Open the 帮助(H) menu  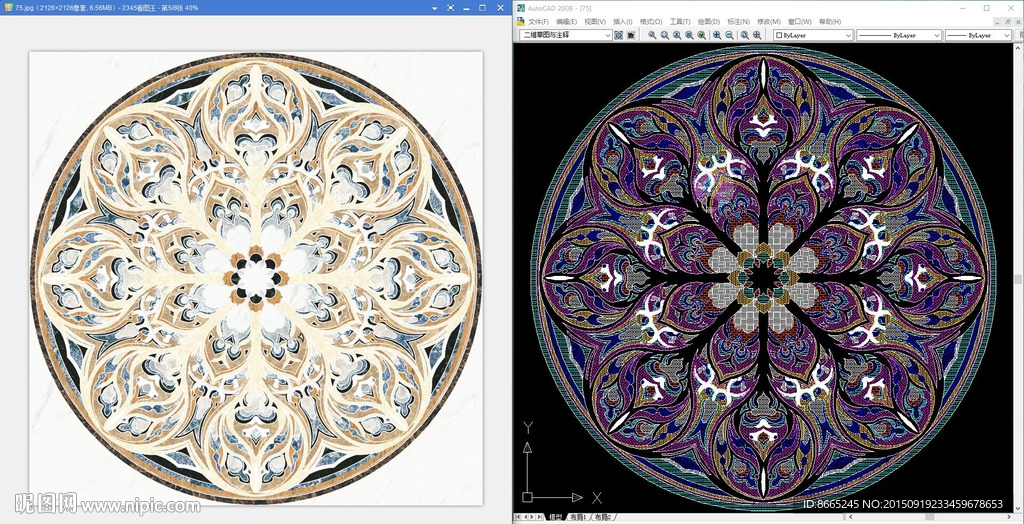pos(829,22)
